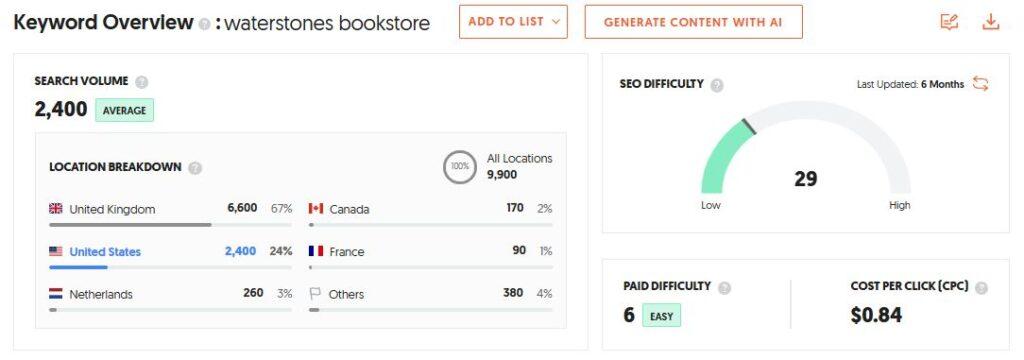Click the paid difficulty score 6
The image size is (1024, 360).
point(629,316)
